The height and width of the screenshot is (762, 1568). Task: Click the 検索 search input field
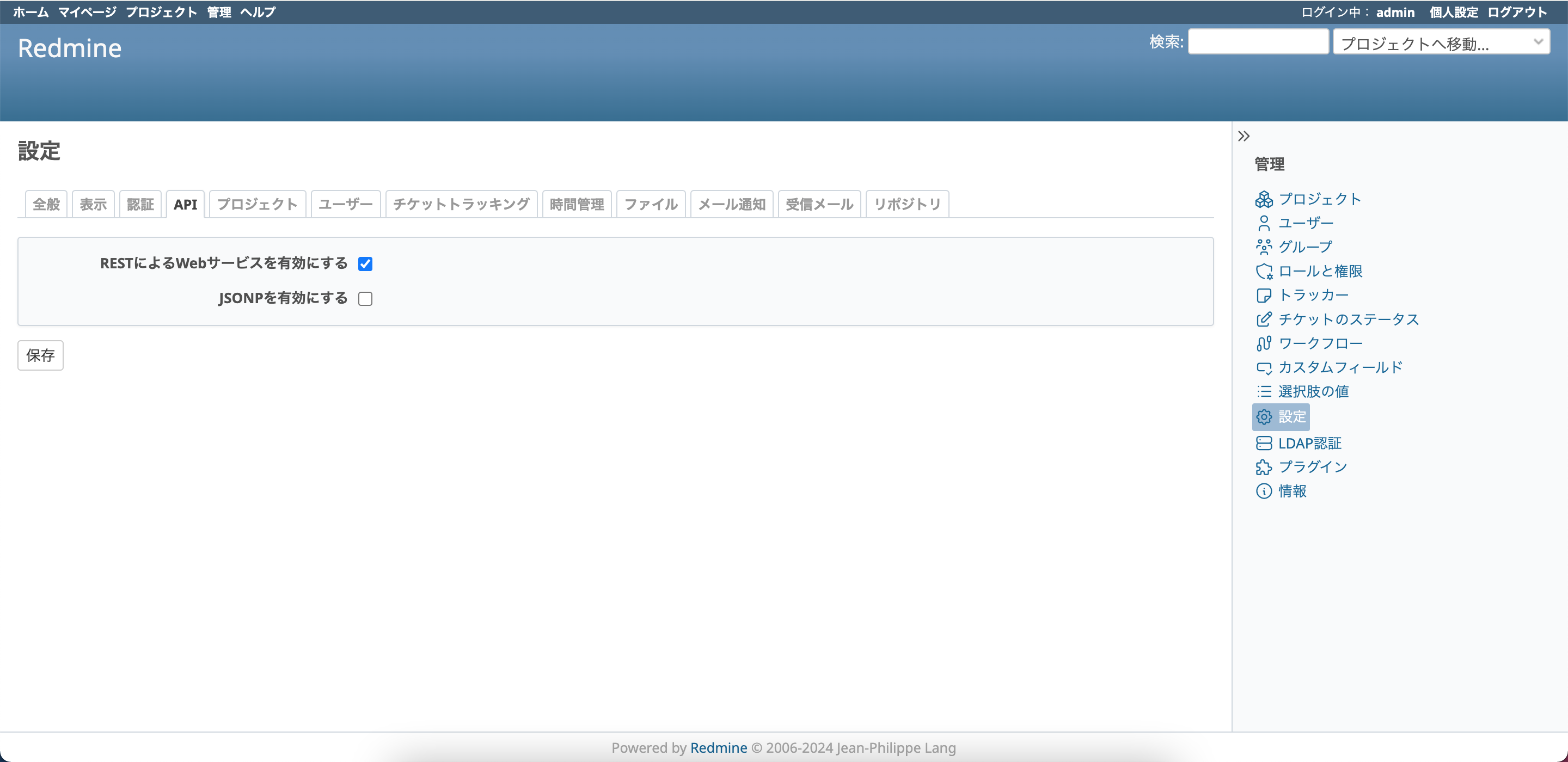pos(1258,42)
